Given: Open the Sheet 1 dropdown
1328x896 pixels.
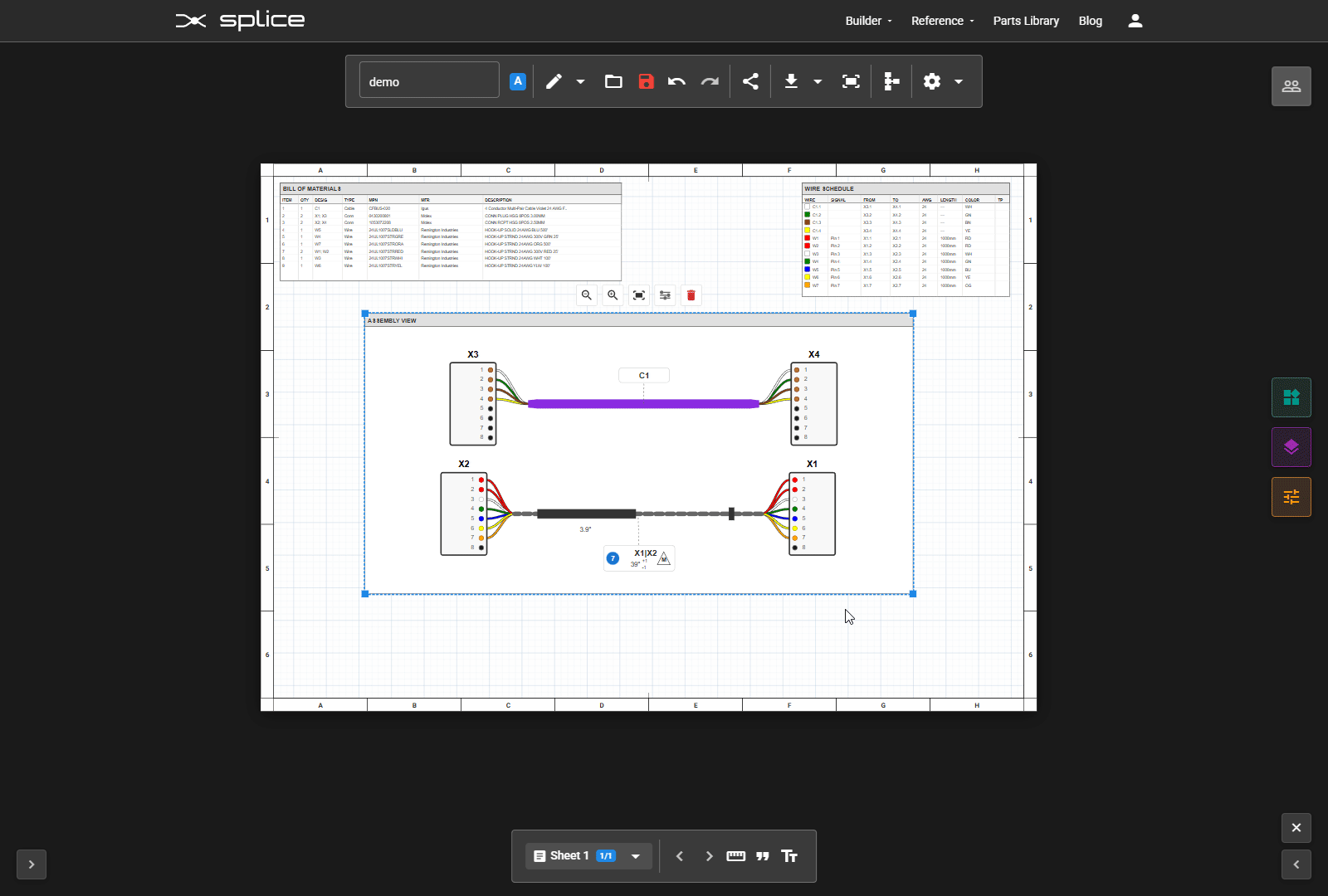Looking at the screenshot, I should coord(634,855).
